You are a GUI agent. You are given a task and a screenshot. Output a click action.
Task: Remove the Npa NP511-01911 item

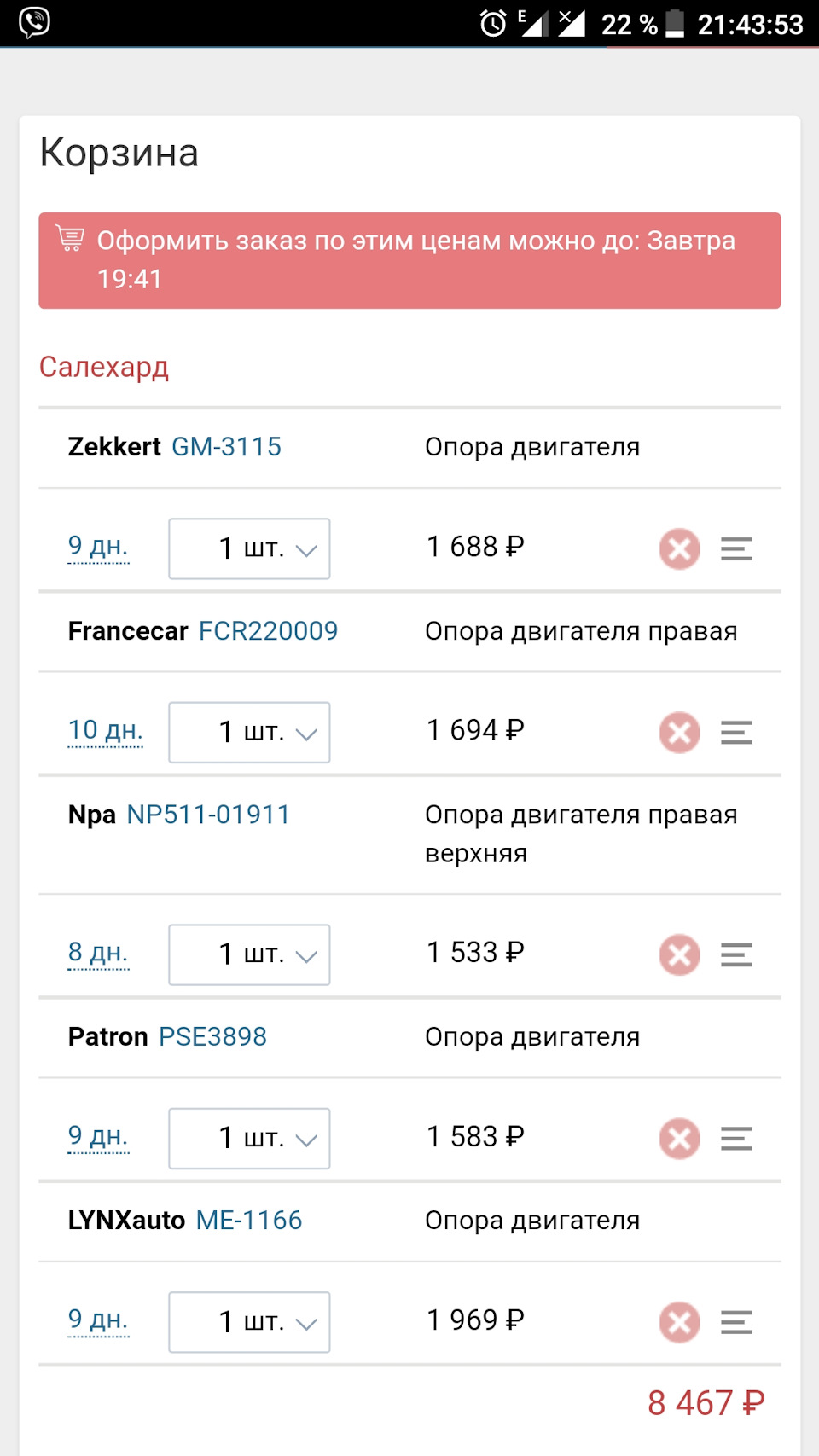click(x=679, y=954)
